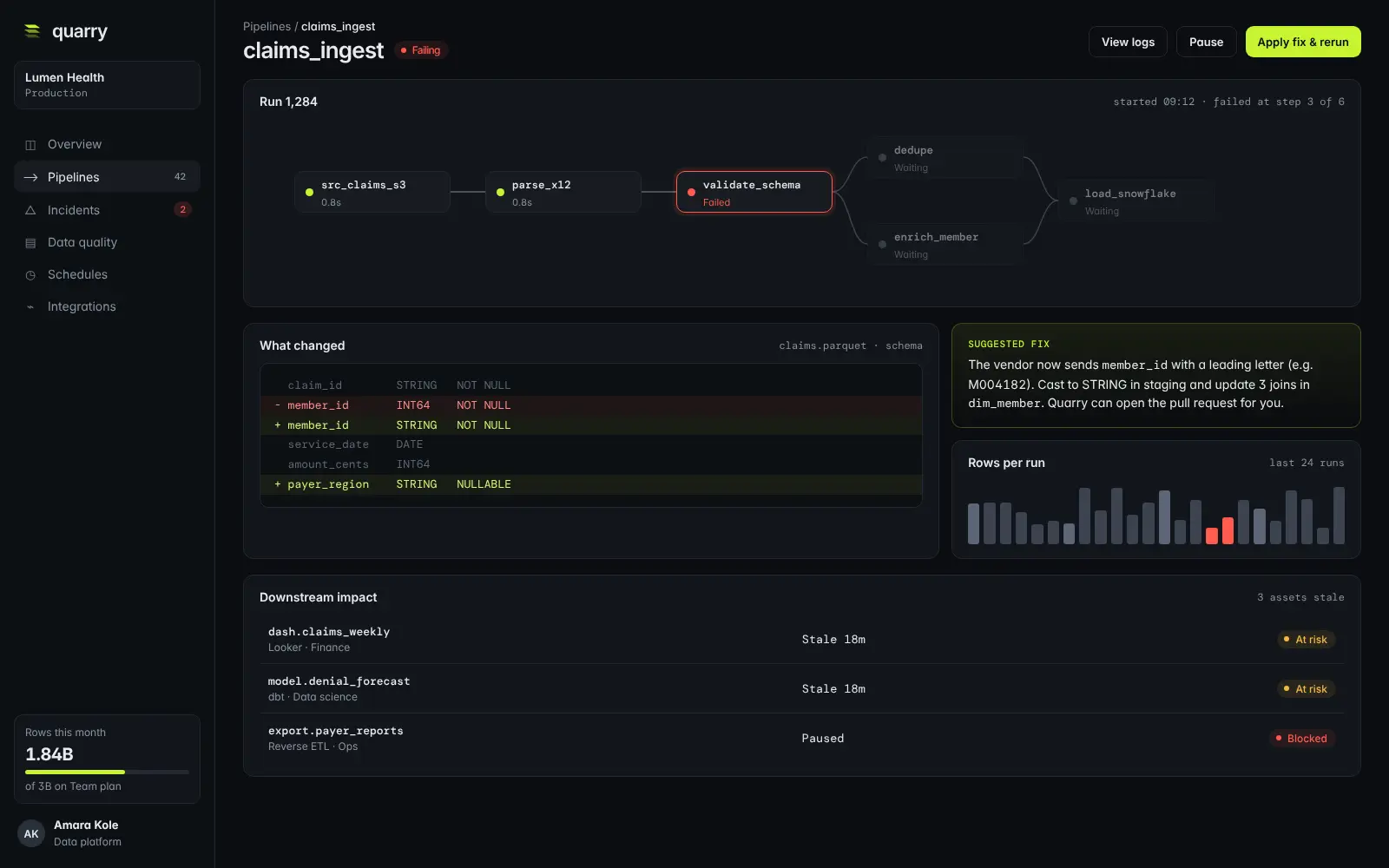
Task: Open Integrations page
Action: (107, 306)
